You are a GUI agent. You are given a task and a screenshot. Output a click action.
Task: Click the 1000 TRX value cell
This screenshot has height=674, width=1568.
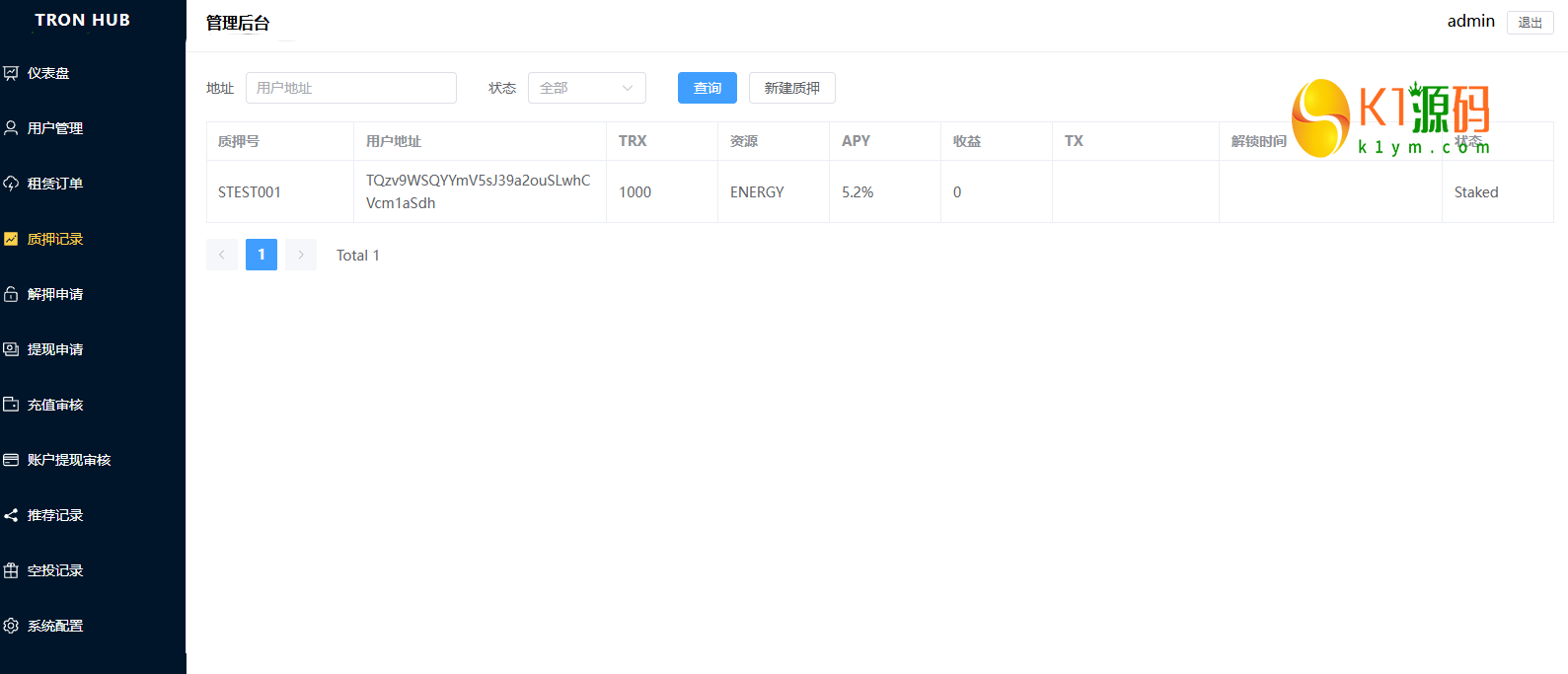(662, 191)
